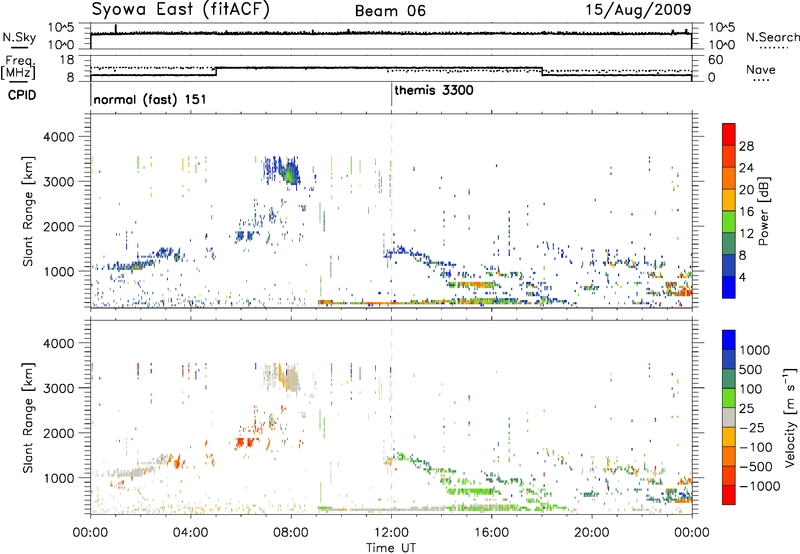
Task: Click the 'Velocity [m s-1]' colorbar title
Action: 789,417
